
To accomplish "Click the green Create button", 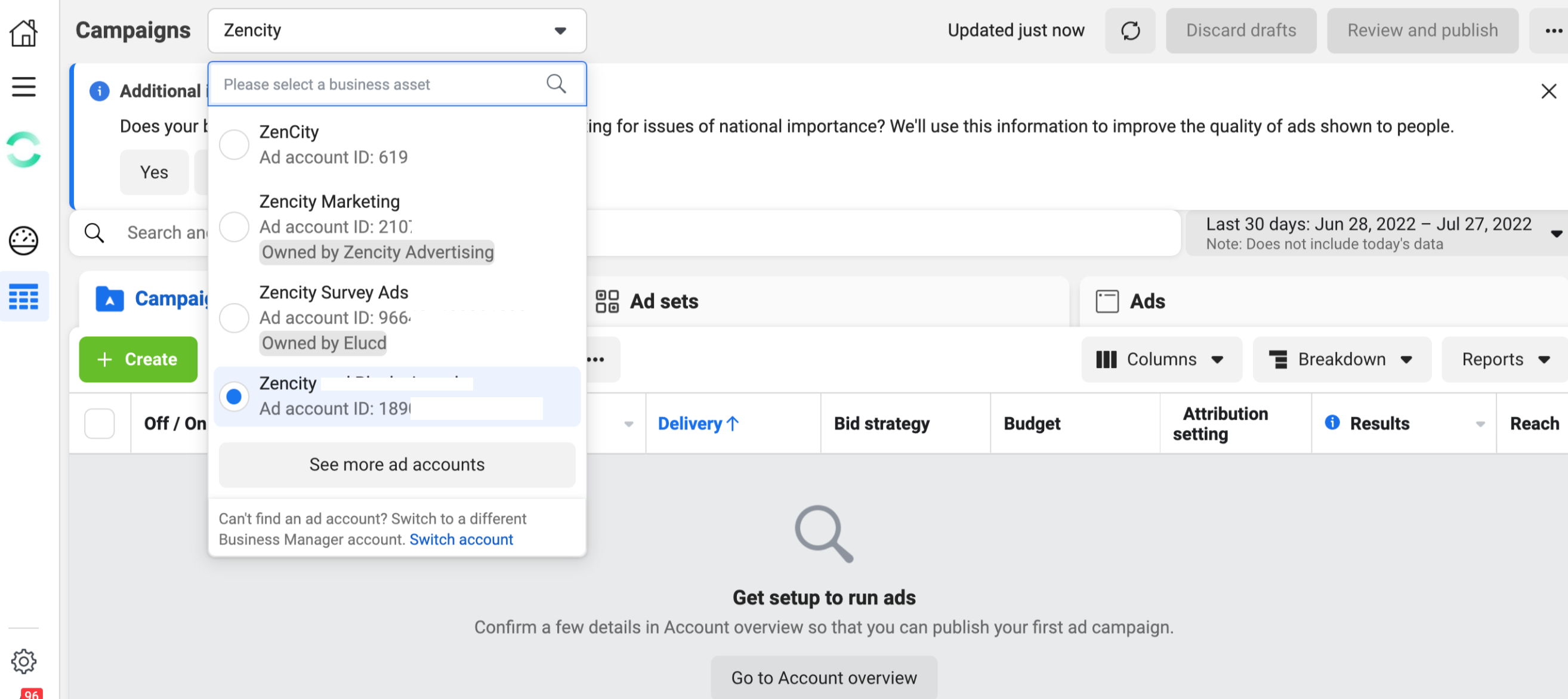I will [x=138, y=360].
